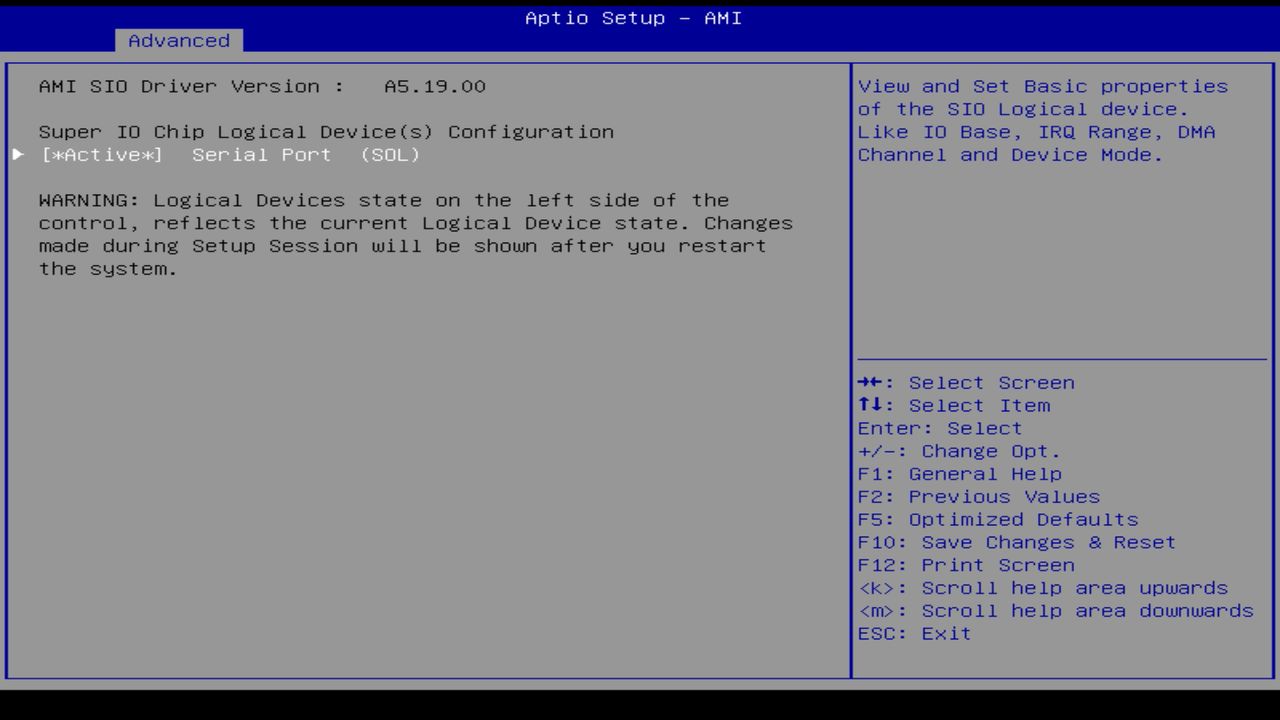Open Super IO Chip Logical Device(s) Configuration
Image resolution: width=1280 pixels, height=720 pixels.
pyautogui.click(x=326, y=131)
